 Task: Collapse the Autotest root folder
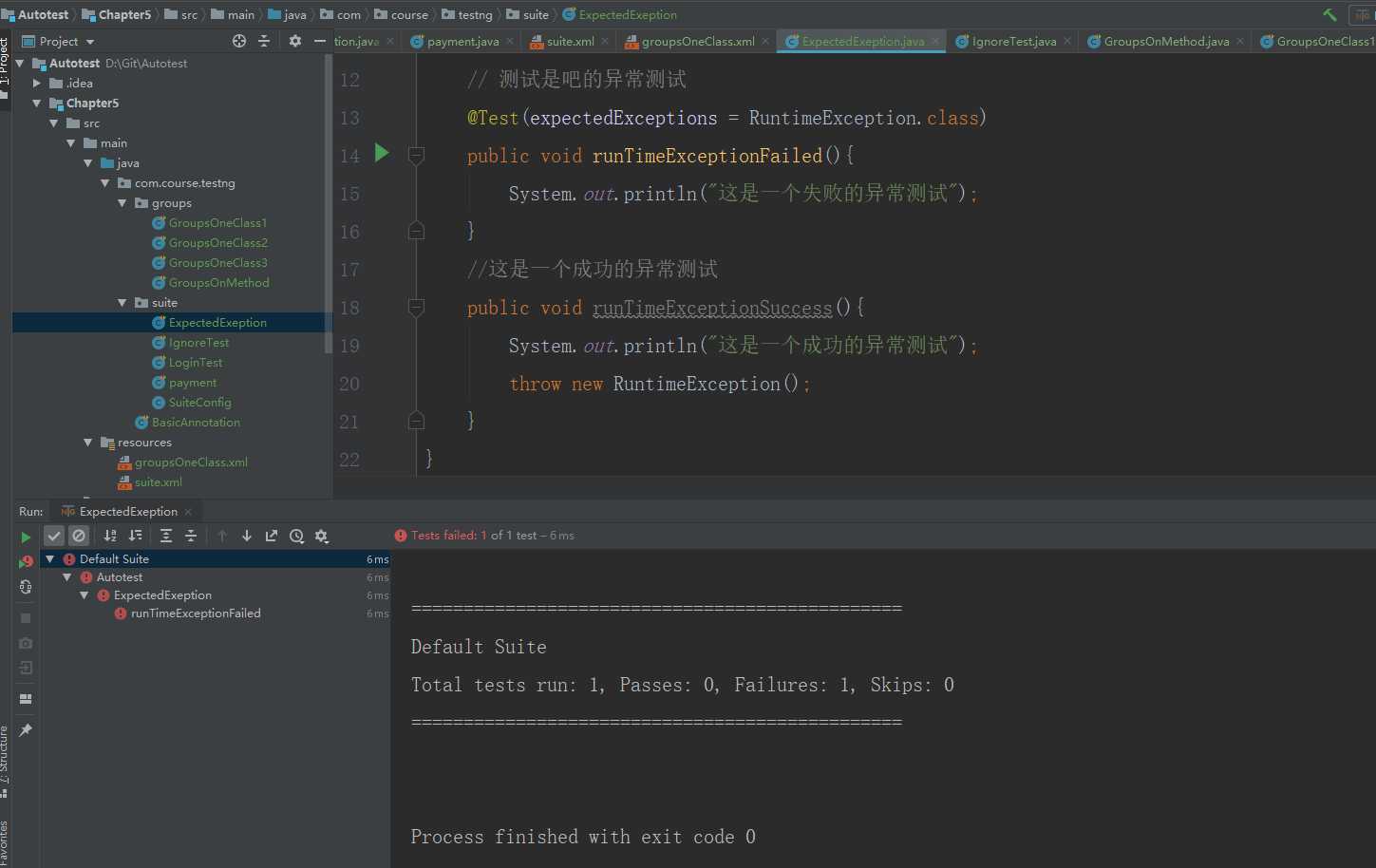click(20, 63)
